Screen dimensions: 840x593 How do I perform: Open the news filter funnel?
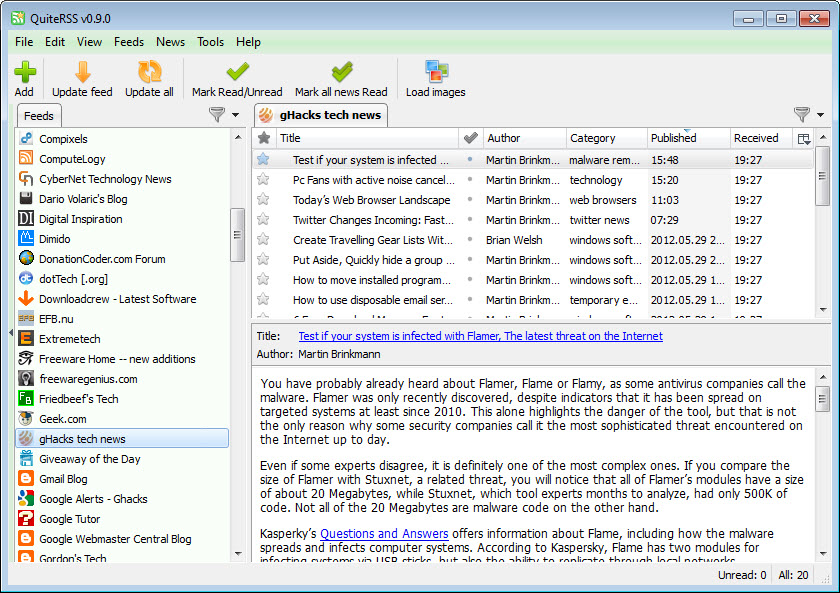point(801,115)
